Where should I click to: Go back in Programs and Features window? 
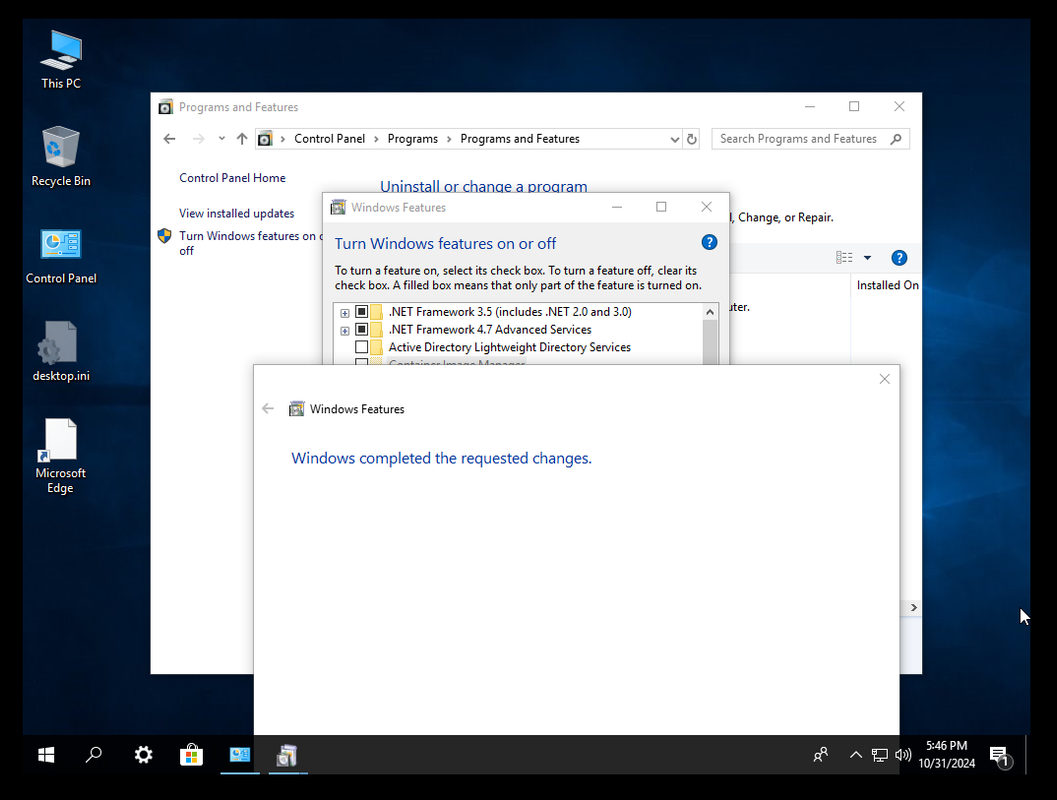[x=169, y=139]
